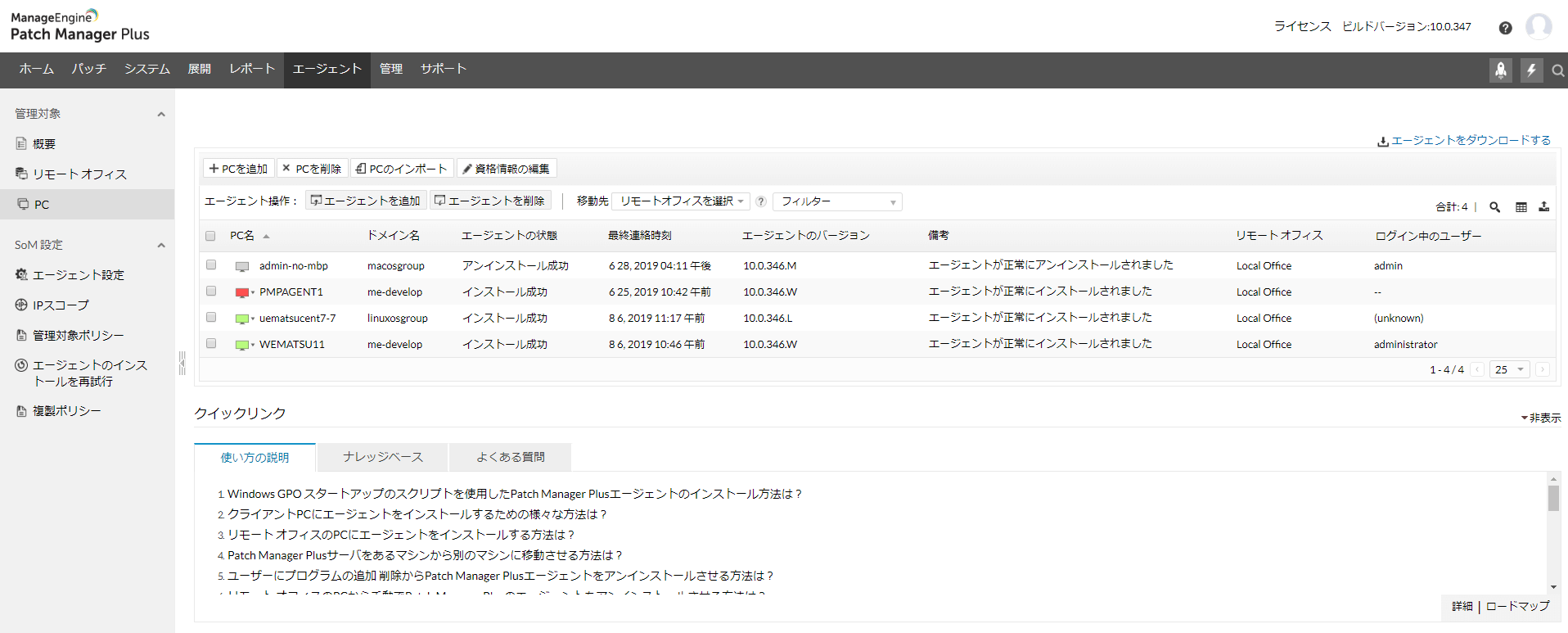The width and height of the screenshot is (1568, 633).
Task: Click the エージェント設定 gear icon
Action: 21,274
